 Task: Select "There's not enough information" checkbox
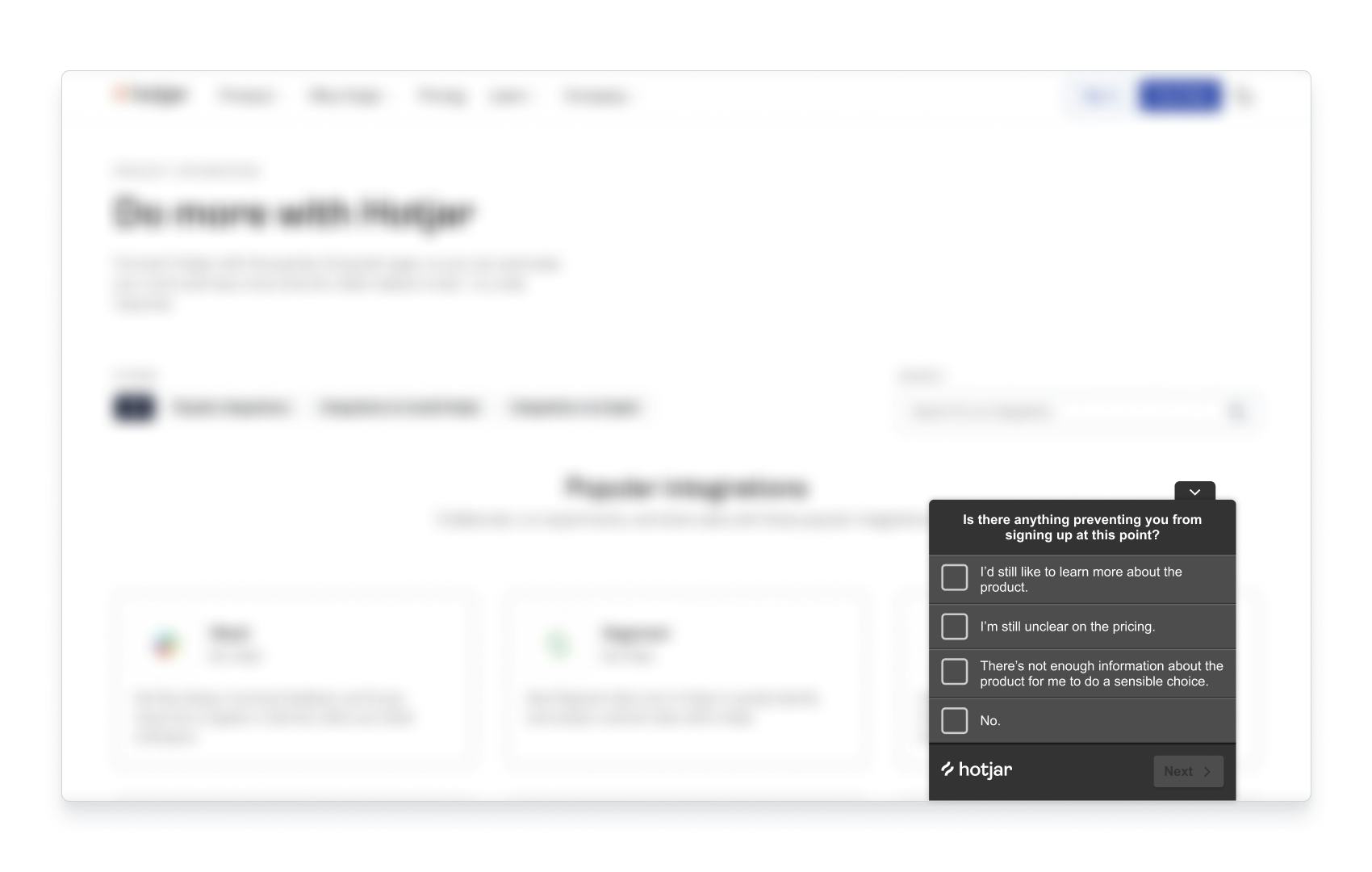click(954, 672)
